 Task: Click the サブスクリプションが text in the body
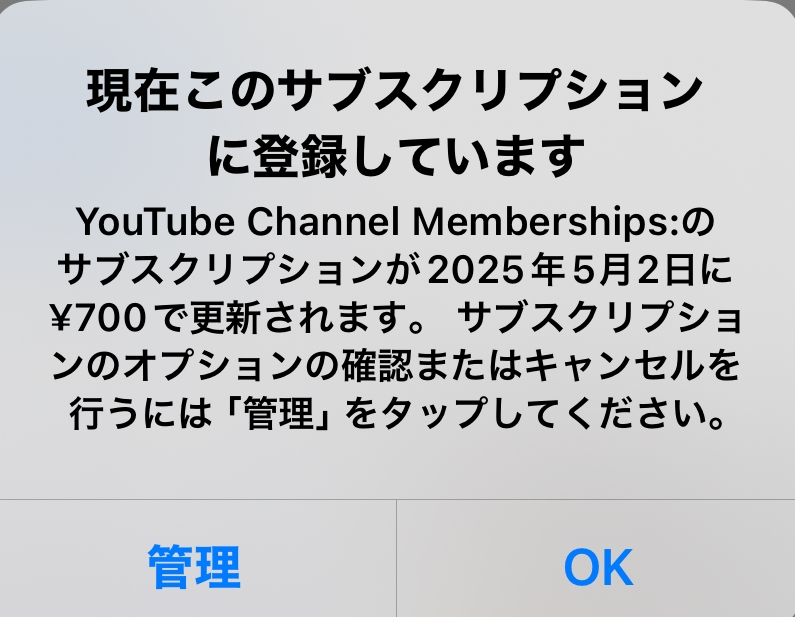239,269
